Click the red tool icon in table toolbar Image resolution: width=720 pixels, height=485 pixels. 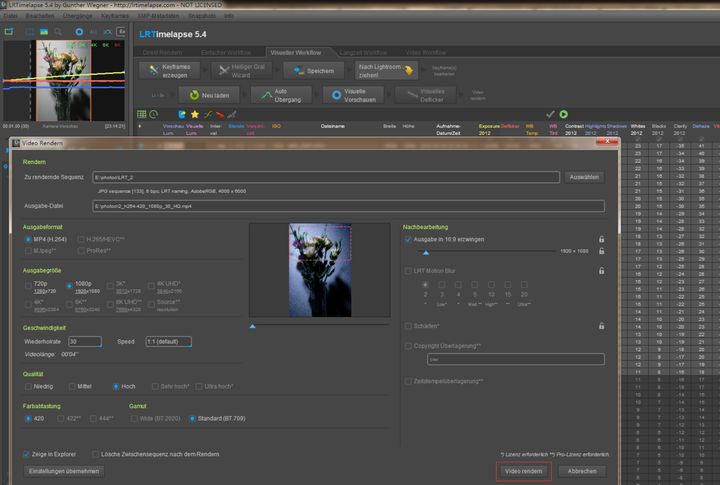220,114
